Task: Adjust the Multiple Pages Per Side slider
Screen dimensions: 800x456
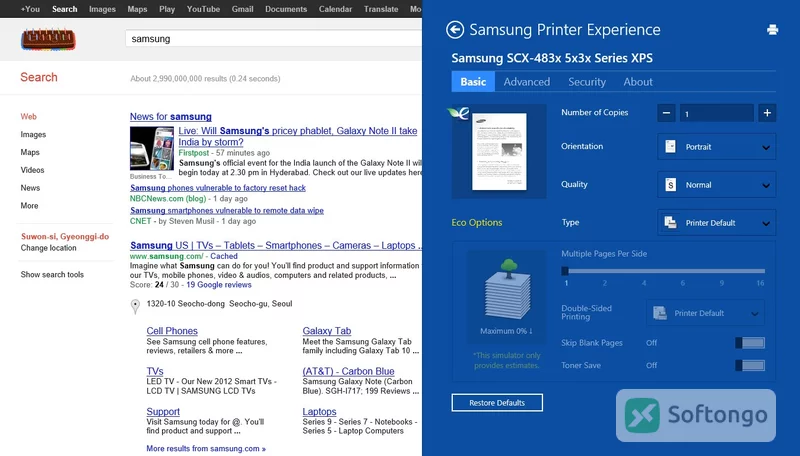Action: pos(664,271)
